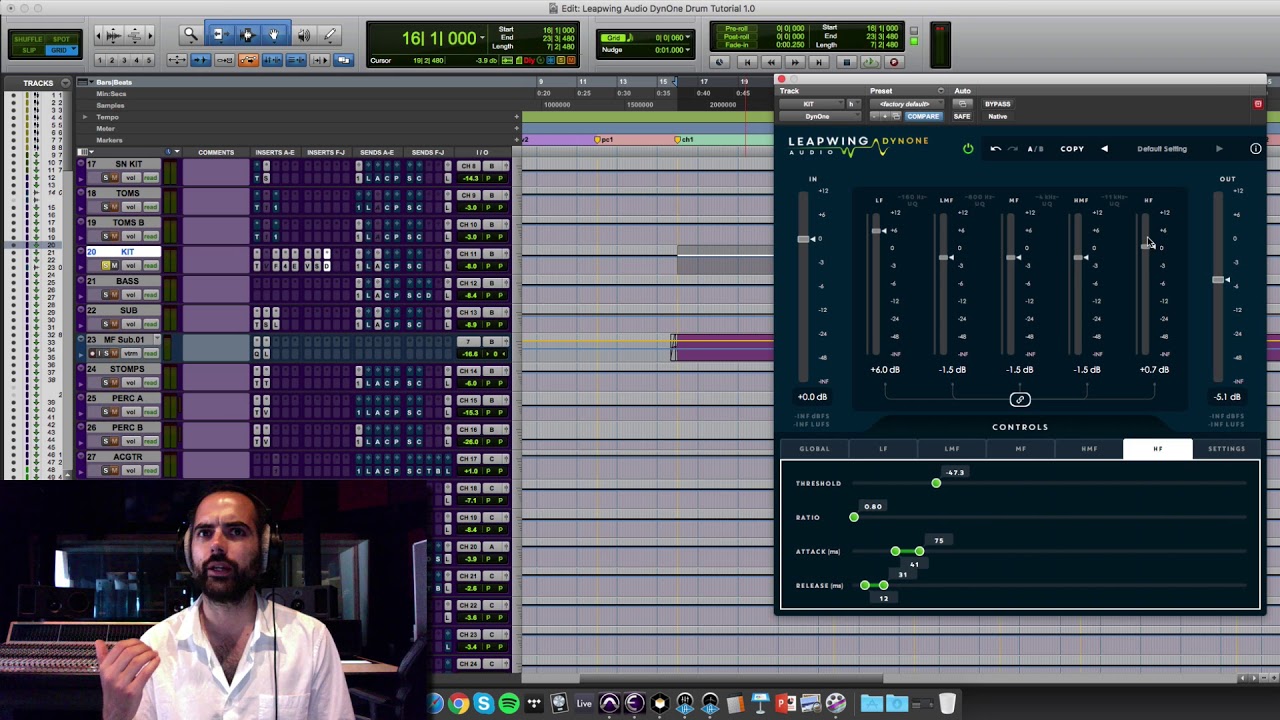Click zoom preset 5 button
This screenshot has width=1280, height=720.
click(150, 61)
